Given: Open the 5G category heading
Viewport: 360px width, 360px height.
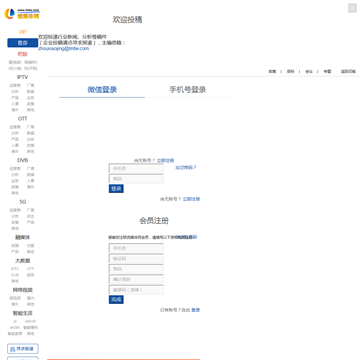Looking at the screenshot, I should [23, 202].
